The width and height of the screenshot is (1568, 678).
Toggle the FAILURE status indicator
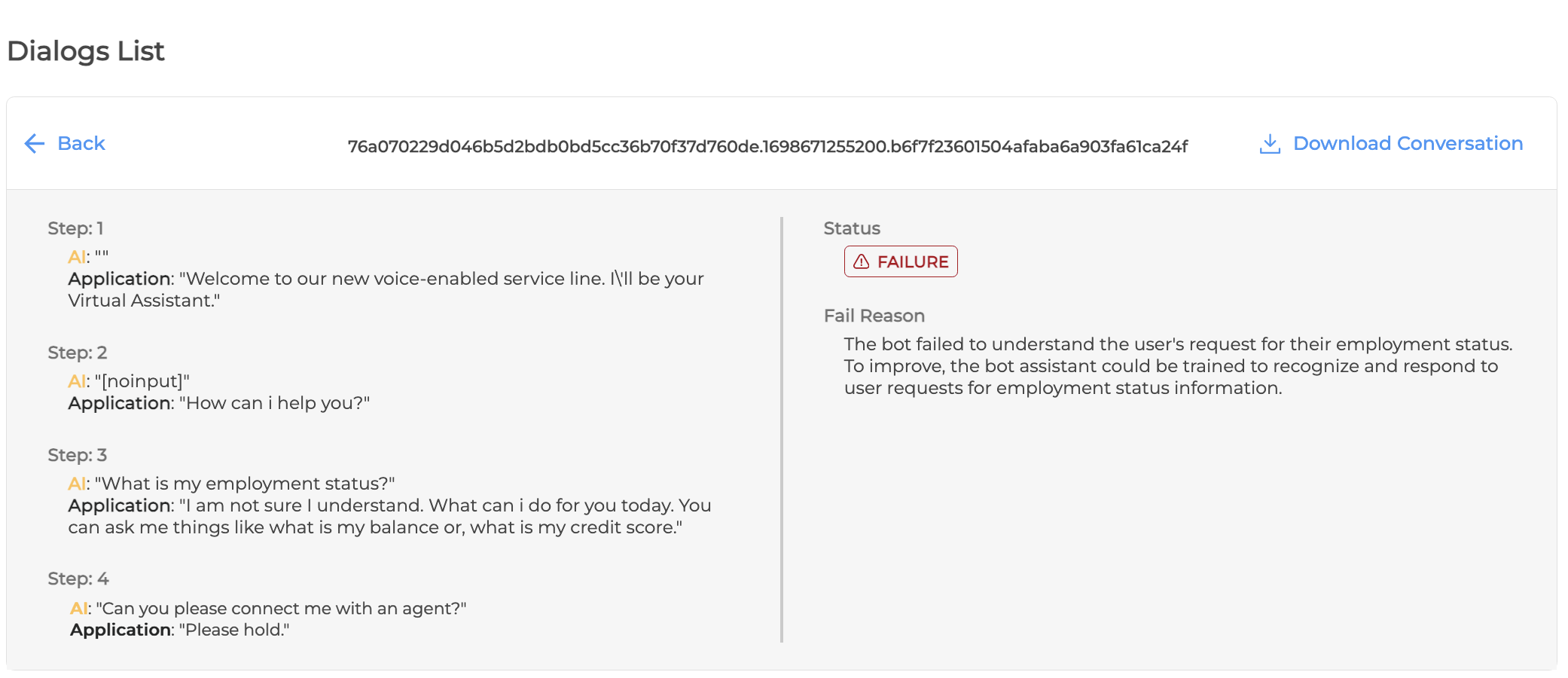[901, 261]
